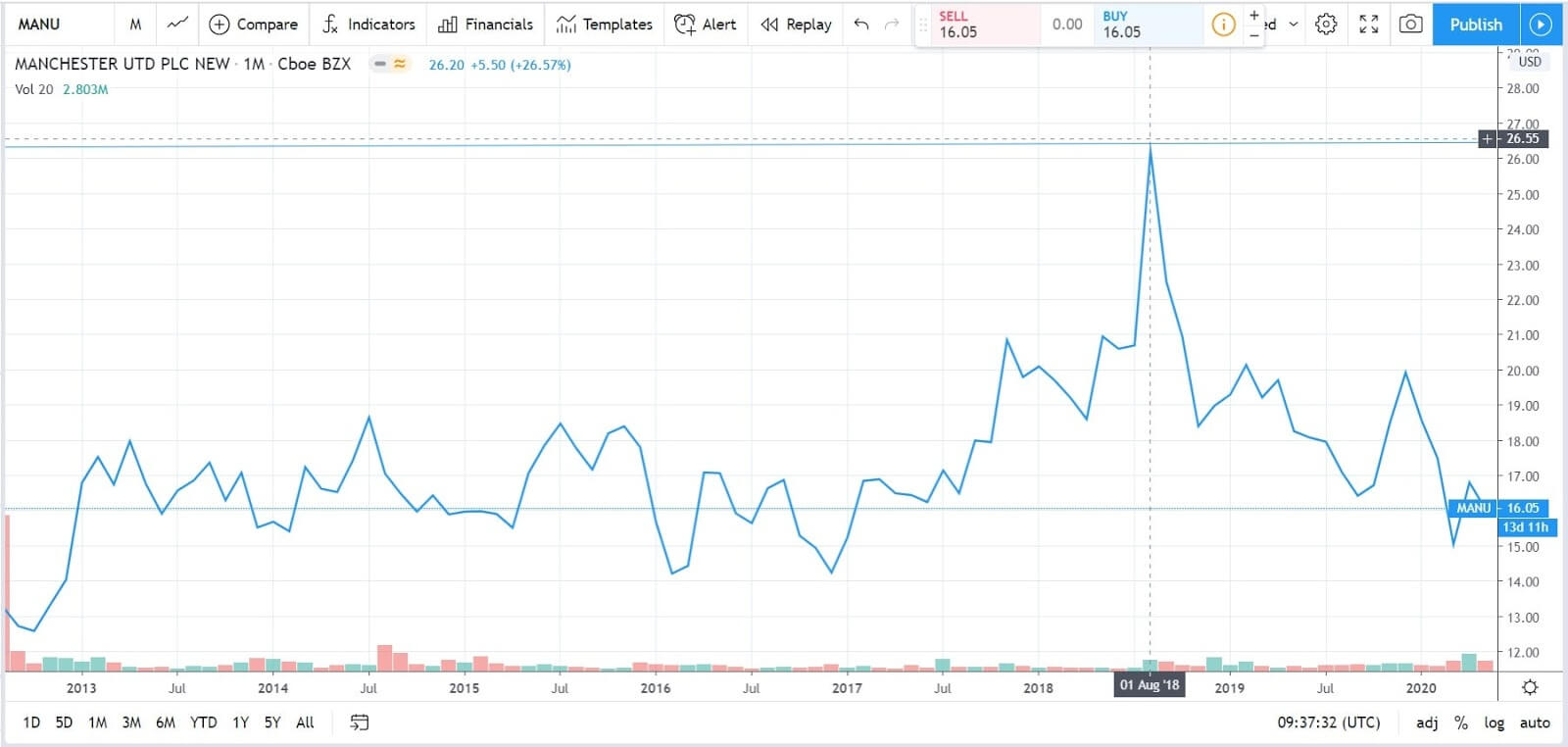
Task: Open the go-to-date calendar icon
Action: pos(360,722)
